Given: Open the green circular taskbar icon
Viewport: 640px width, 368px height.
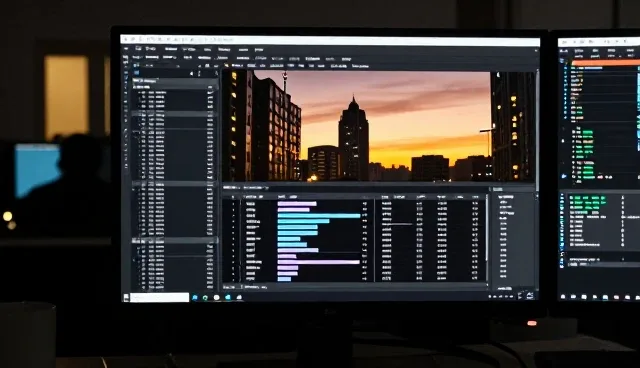Looking at the screenshot, I should (x=205, y=298).
